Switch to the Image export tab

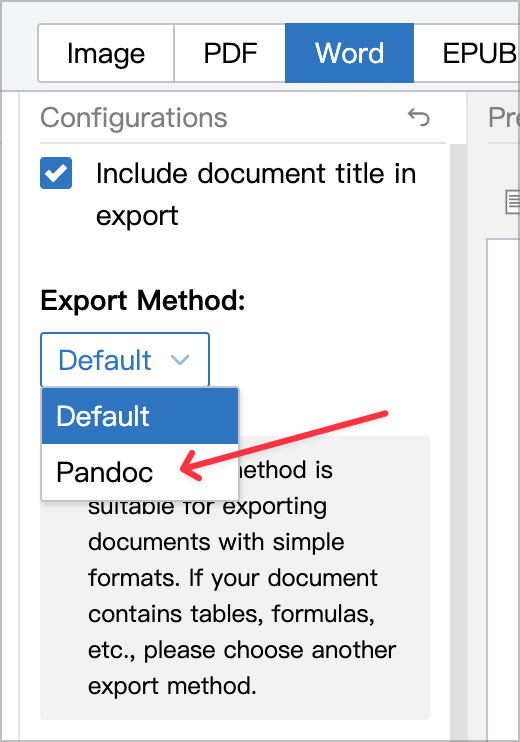[106, 53]
